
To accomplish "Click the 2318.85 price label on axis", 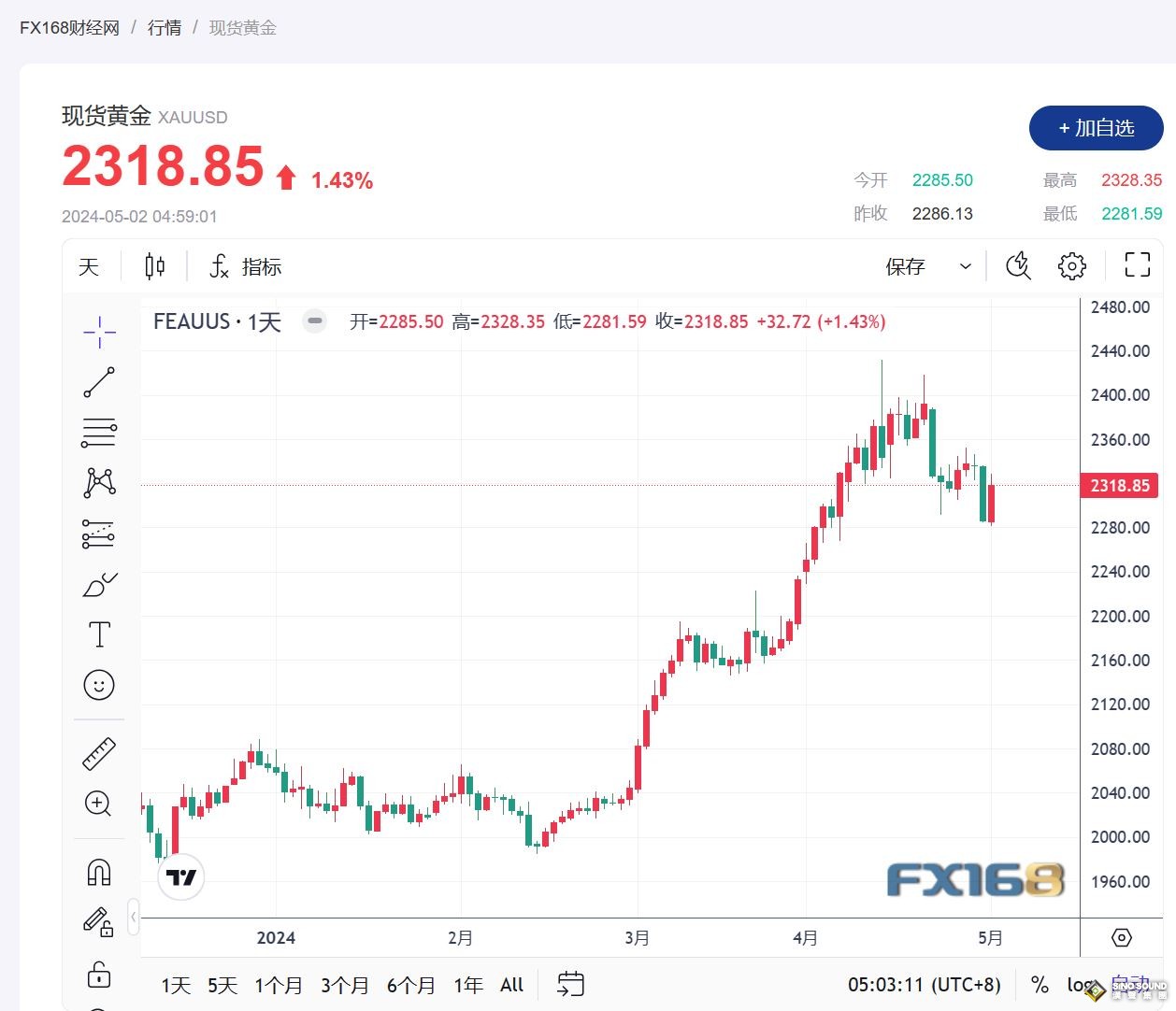I will [1119, 486].
